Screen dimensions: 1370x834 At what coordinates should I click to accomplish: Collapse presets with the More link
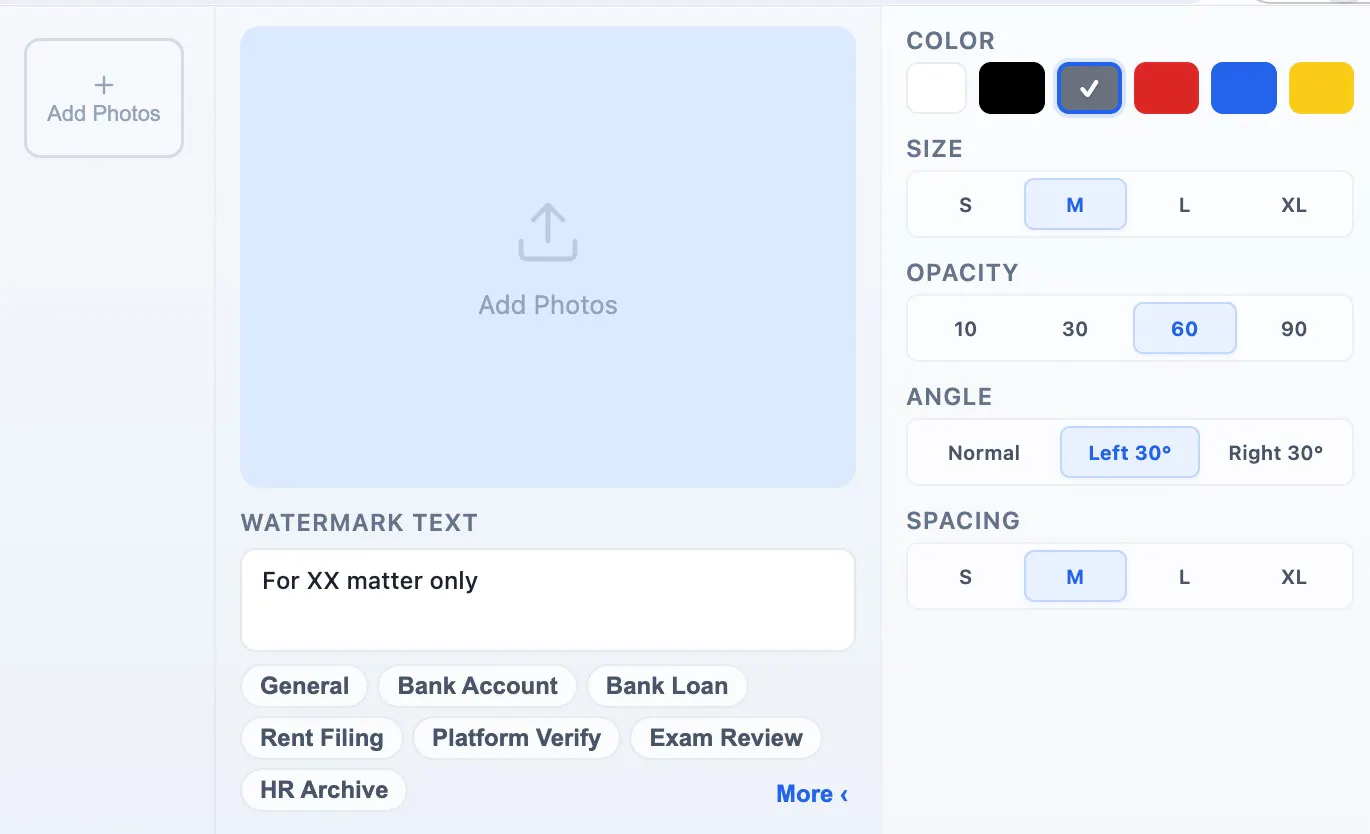click(812, 794)
